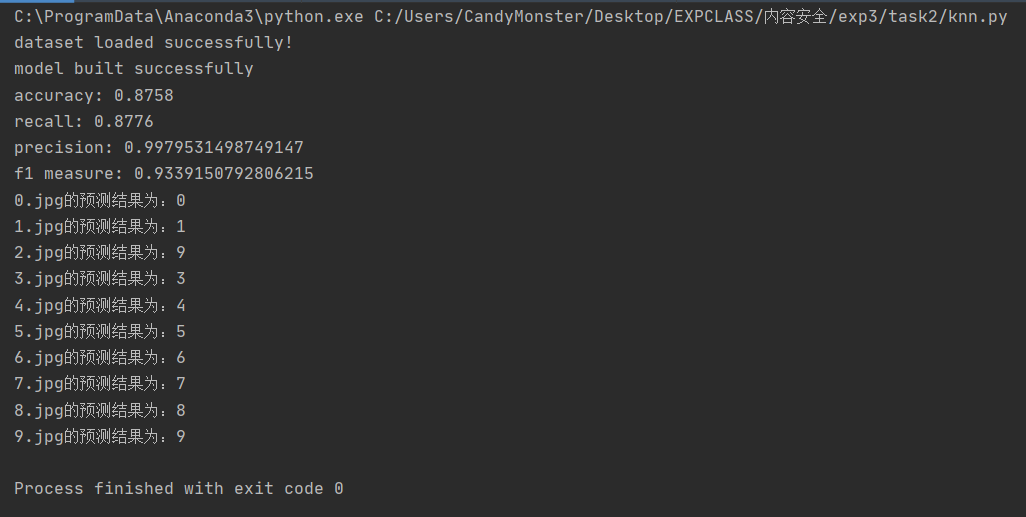Click the precision 0.9979531498749147 value

214,148
